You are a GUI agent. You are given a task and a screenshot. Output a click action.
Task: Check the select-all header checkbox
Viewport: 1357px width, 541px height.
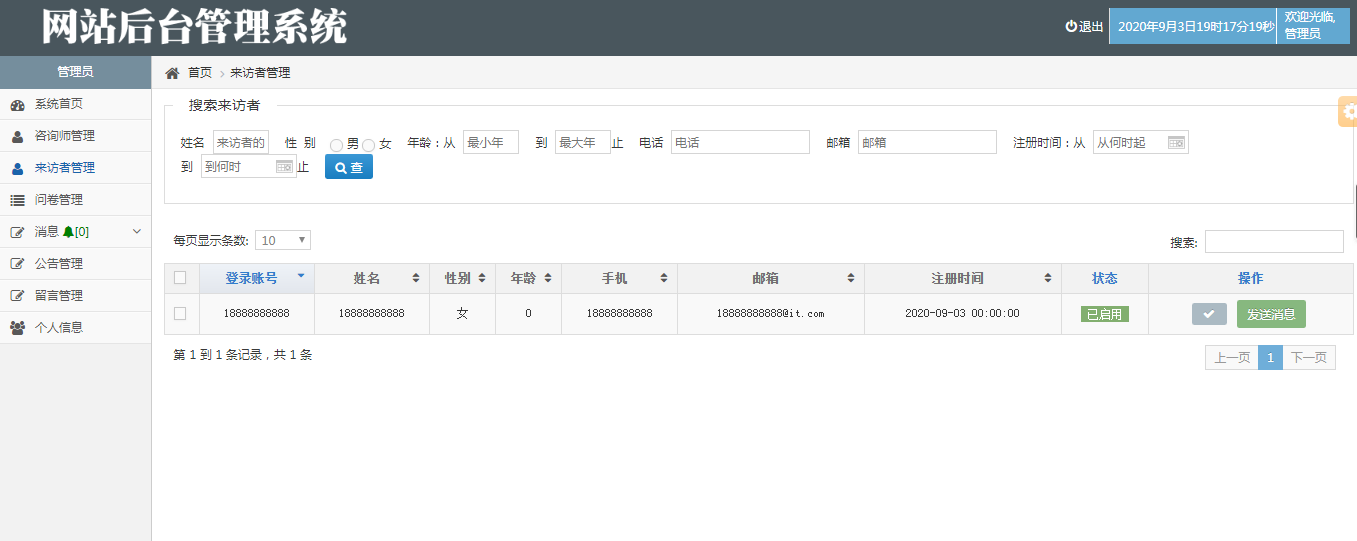pyautogui.click(x=180, y=278)
